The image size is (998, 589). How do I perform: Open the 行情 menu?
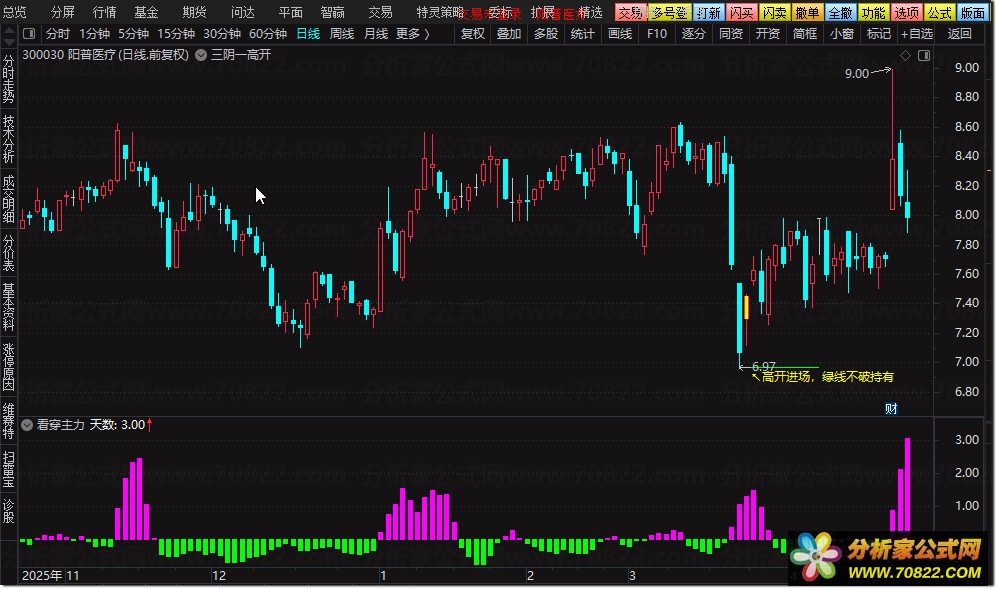coord(104,12)
